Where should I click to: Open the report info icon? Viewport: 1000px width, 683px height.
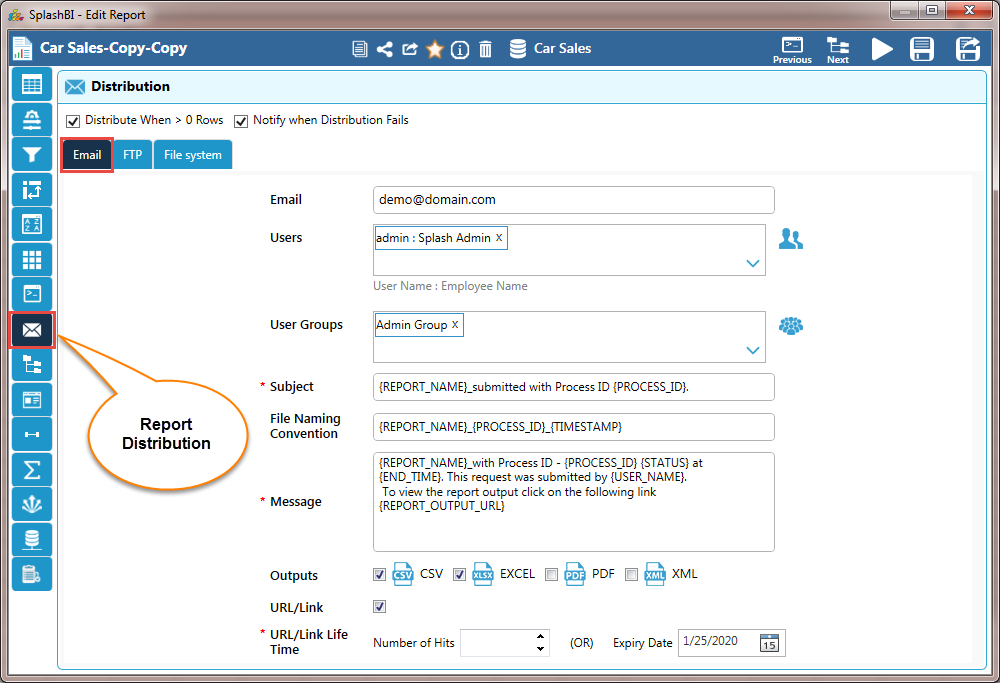point(460,49)
